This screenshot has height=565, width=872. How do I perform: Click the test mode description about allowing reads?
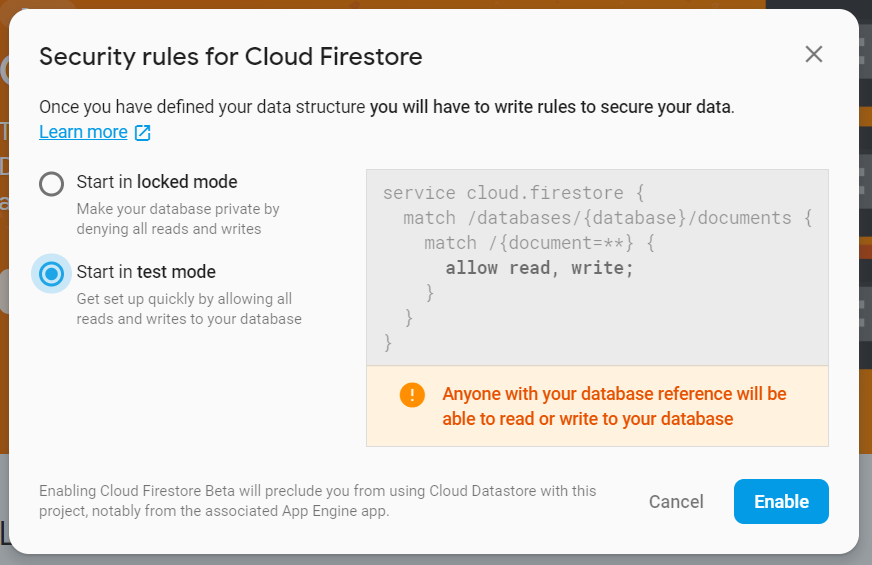point(189,309)
